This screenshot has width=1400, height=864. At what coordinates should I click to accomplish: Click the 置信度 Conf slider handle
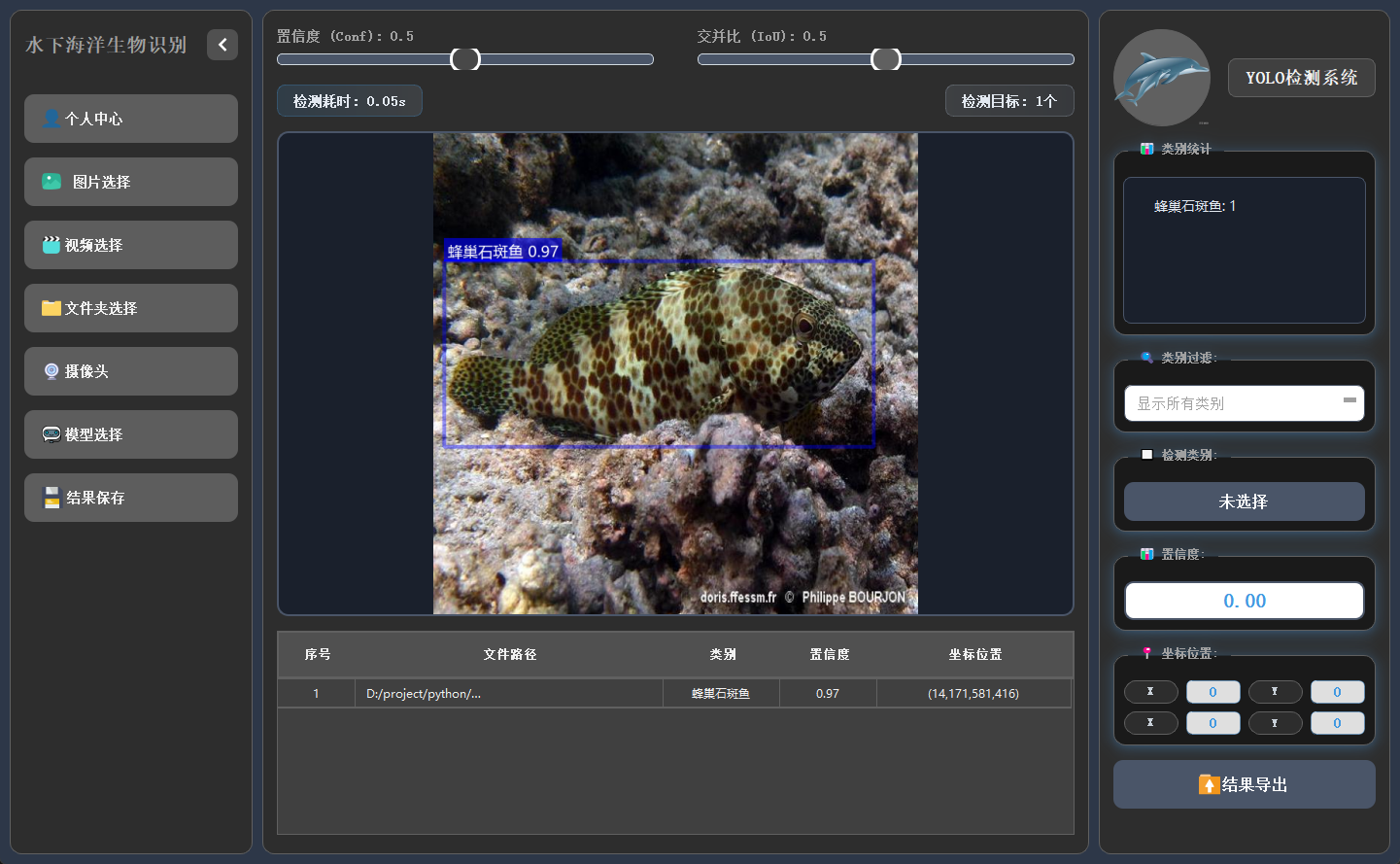465,59
